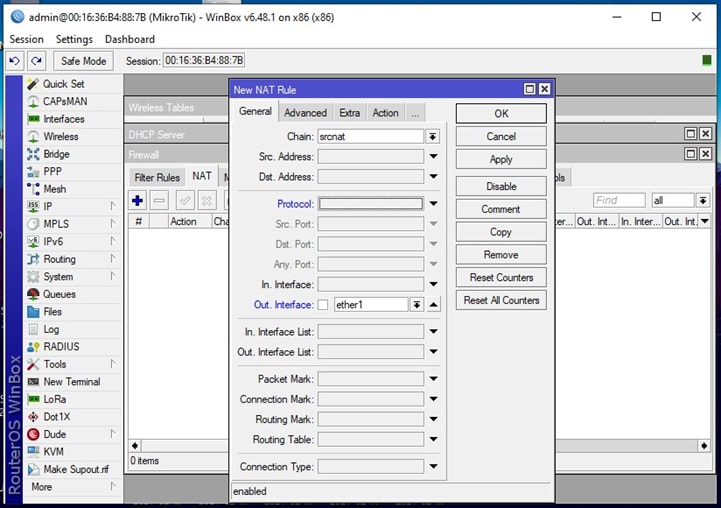Click Comment button
This screenshot has height=508, width=721.
tap(501, 209)
